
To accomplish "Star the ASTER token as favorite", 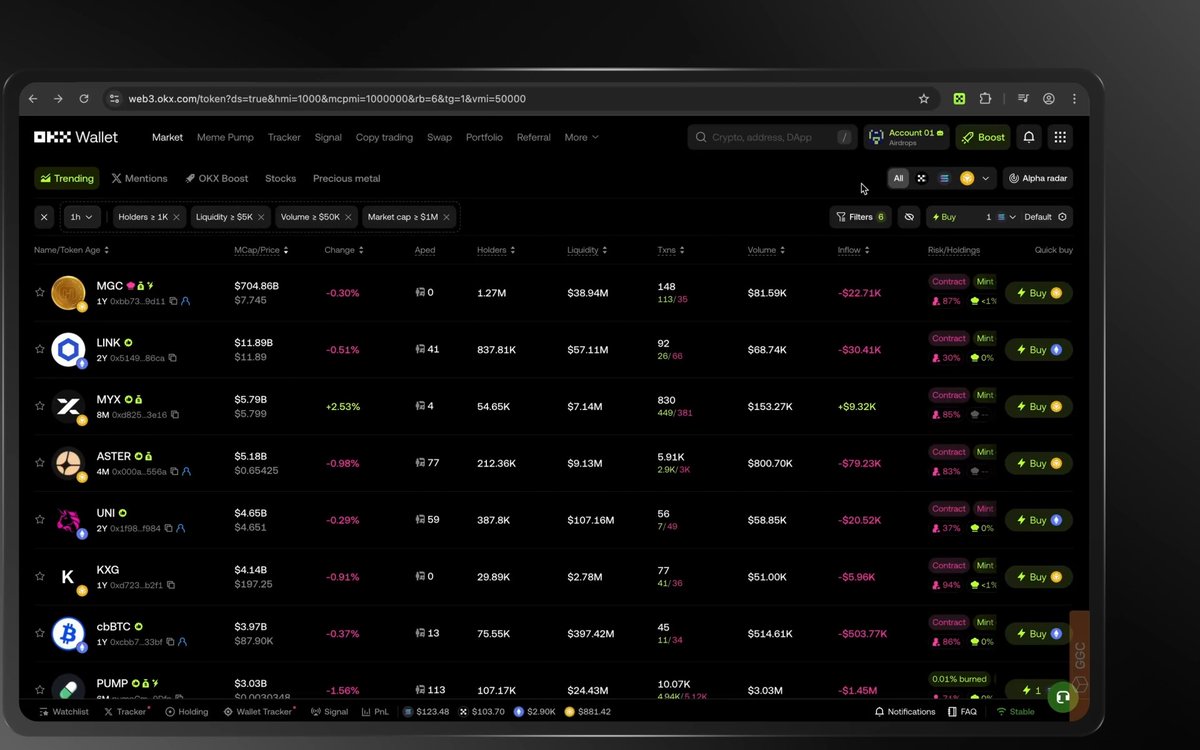I will pos(40,463).
